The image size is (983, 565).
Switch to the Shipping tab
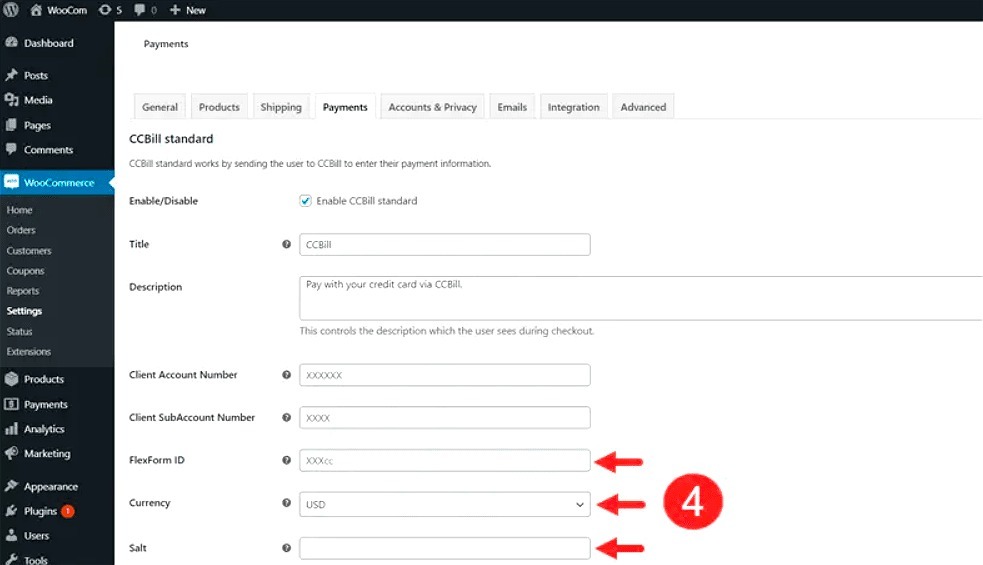pyautogui.click(x=281, y=107)
